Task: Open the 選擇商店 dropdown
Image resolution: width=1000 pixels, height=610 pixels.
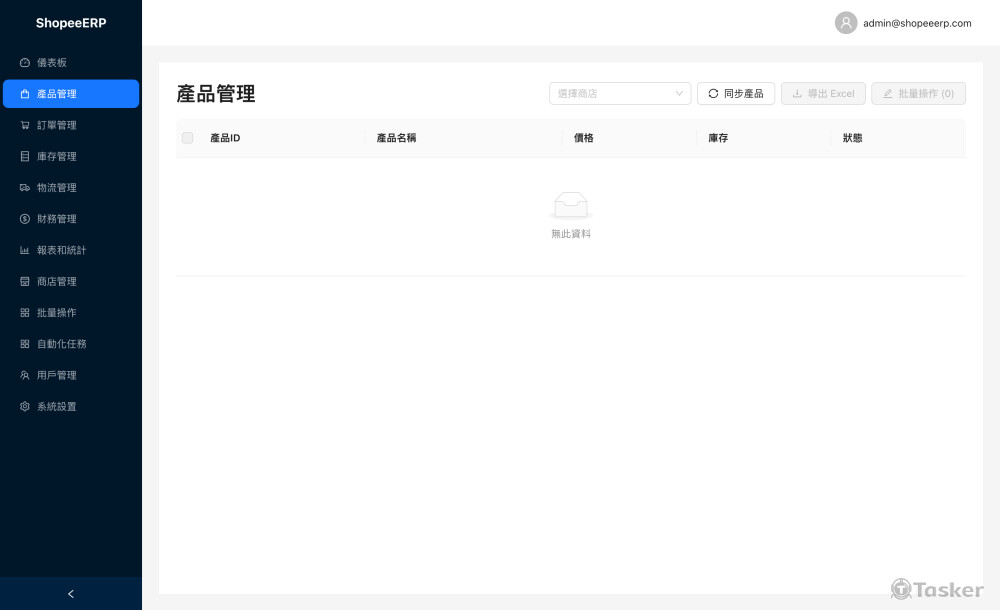Action: pyautogui.click(x=620, y=93)
